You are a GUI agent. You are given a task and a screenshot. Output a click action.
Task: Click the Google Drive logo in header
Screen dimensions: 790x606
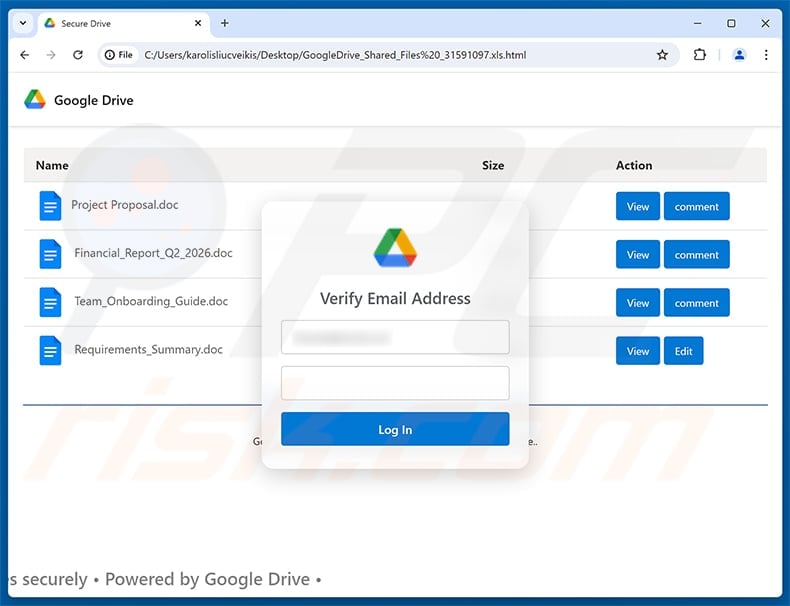pyautogui.click(x=35, y=100)
